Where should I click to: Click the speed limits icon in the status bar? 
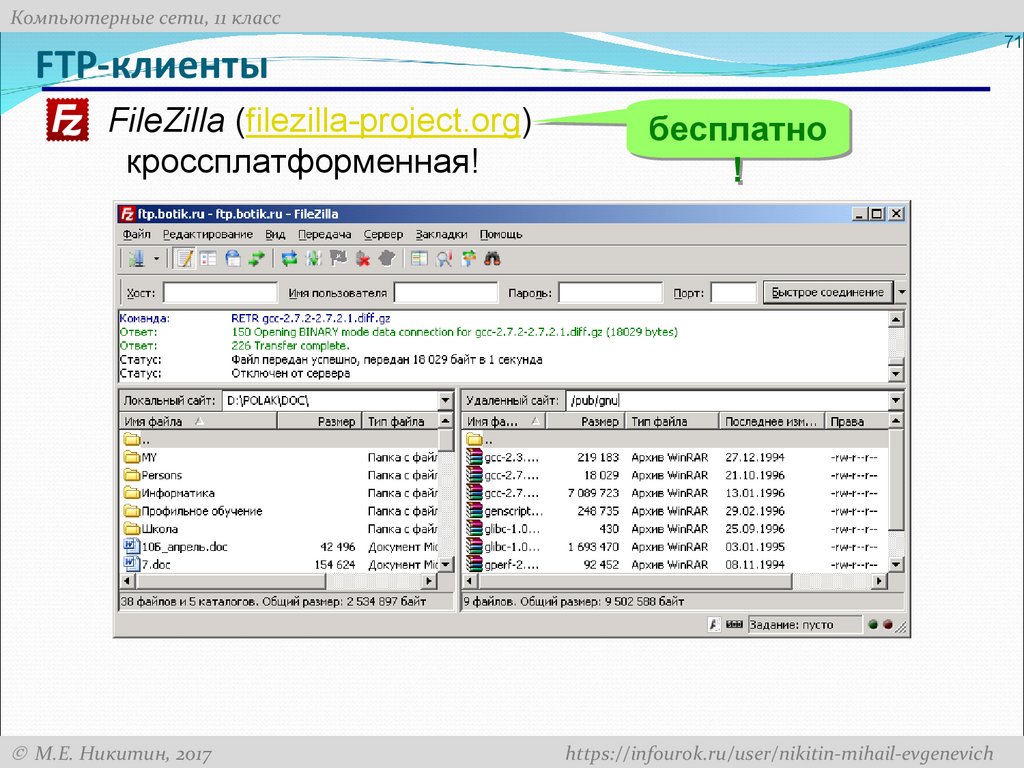click(734, 624)
